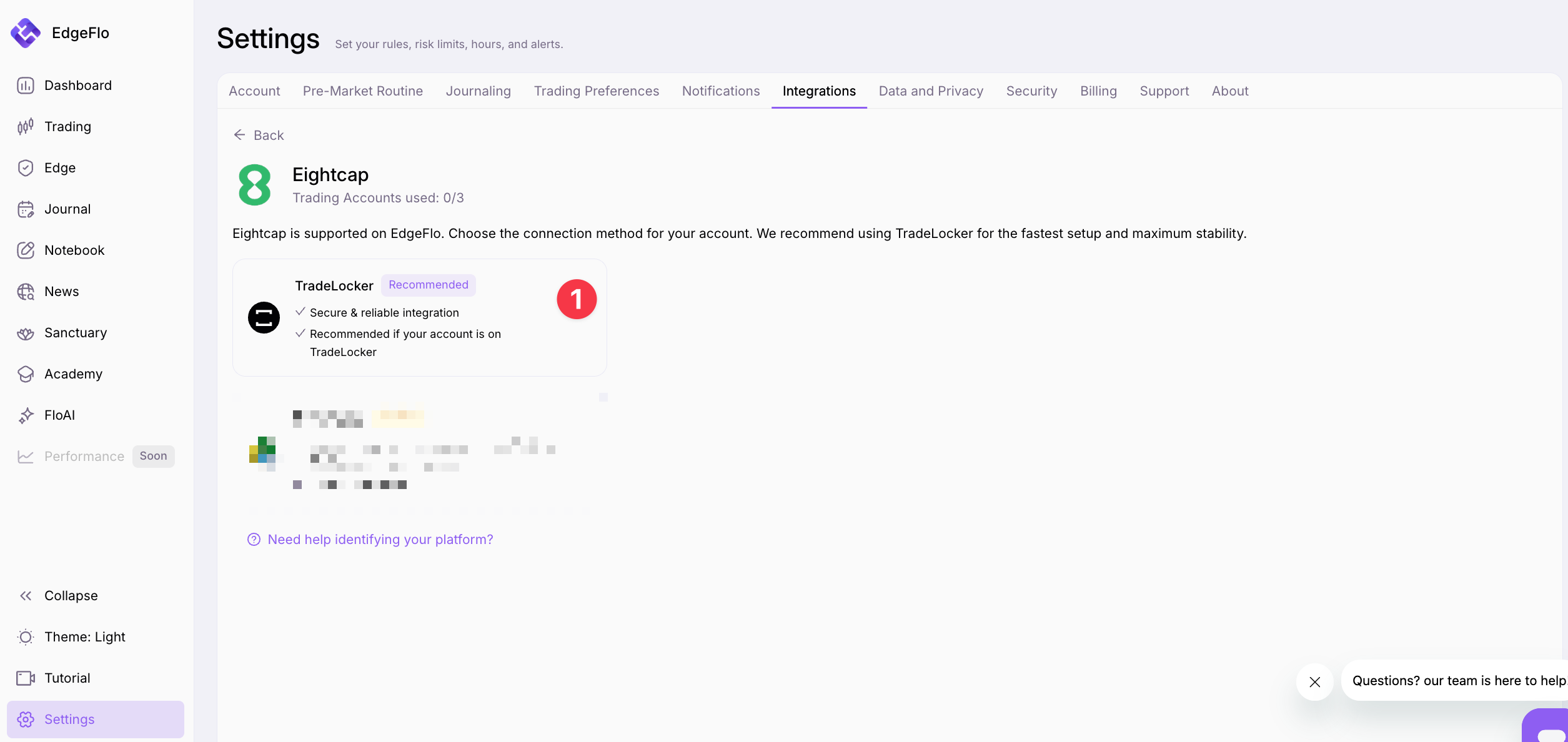Open the Notebook page label
Viewport: 1568px width, 742px height.
click(x=74, y=250)
